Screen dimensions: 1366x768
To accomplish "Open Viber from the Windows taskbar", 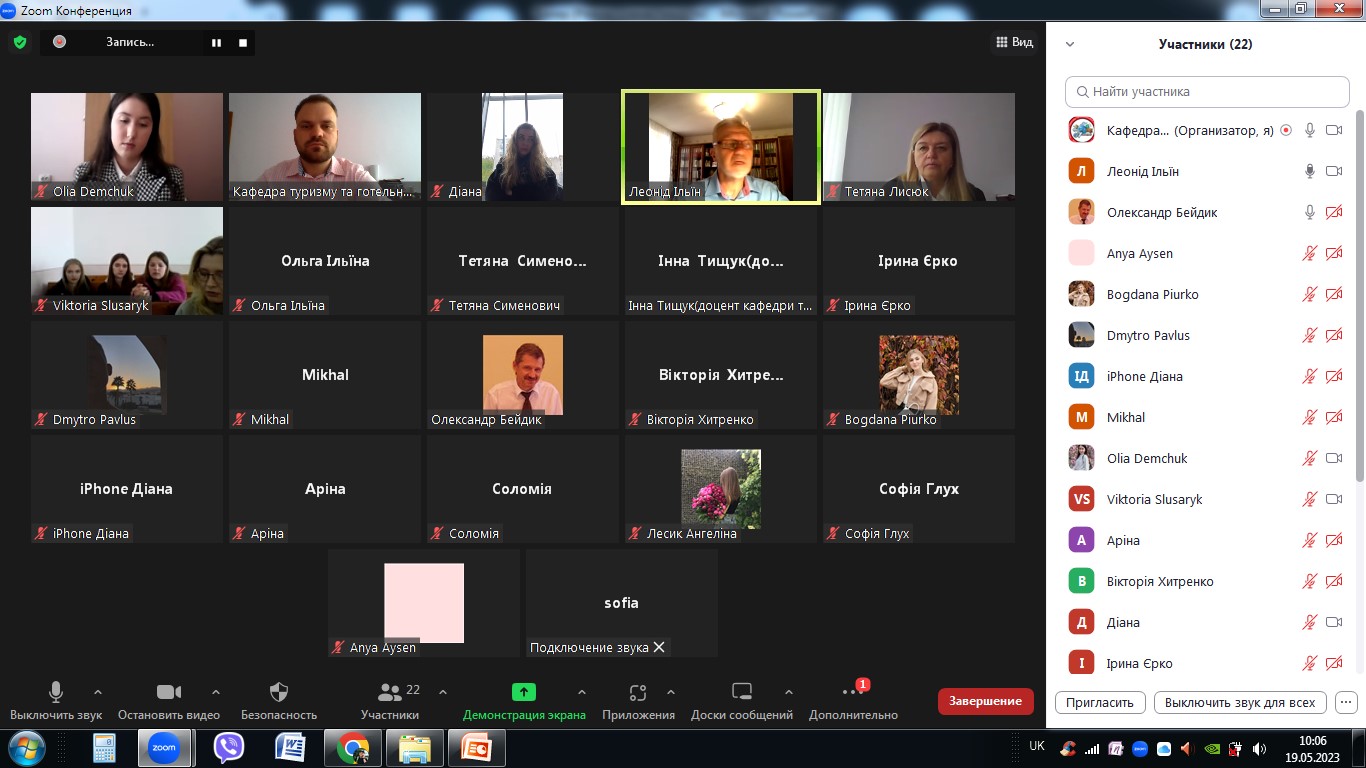I will 229,747.
